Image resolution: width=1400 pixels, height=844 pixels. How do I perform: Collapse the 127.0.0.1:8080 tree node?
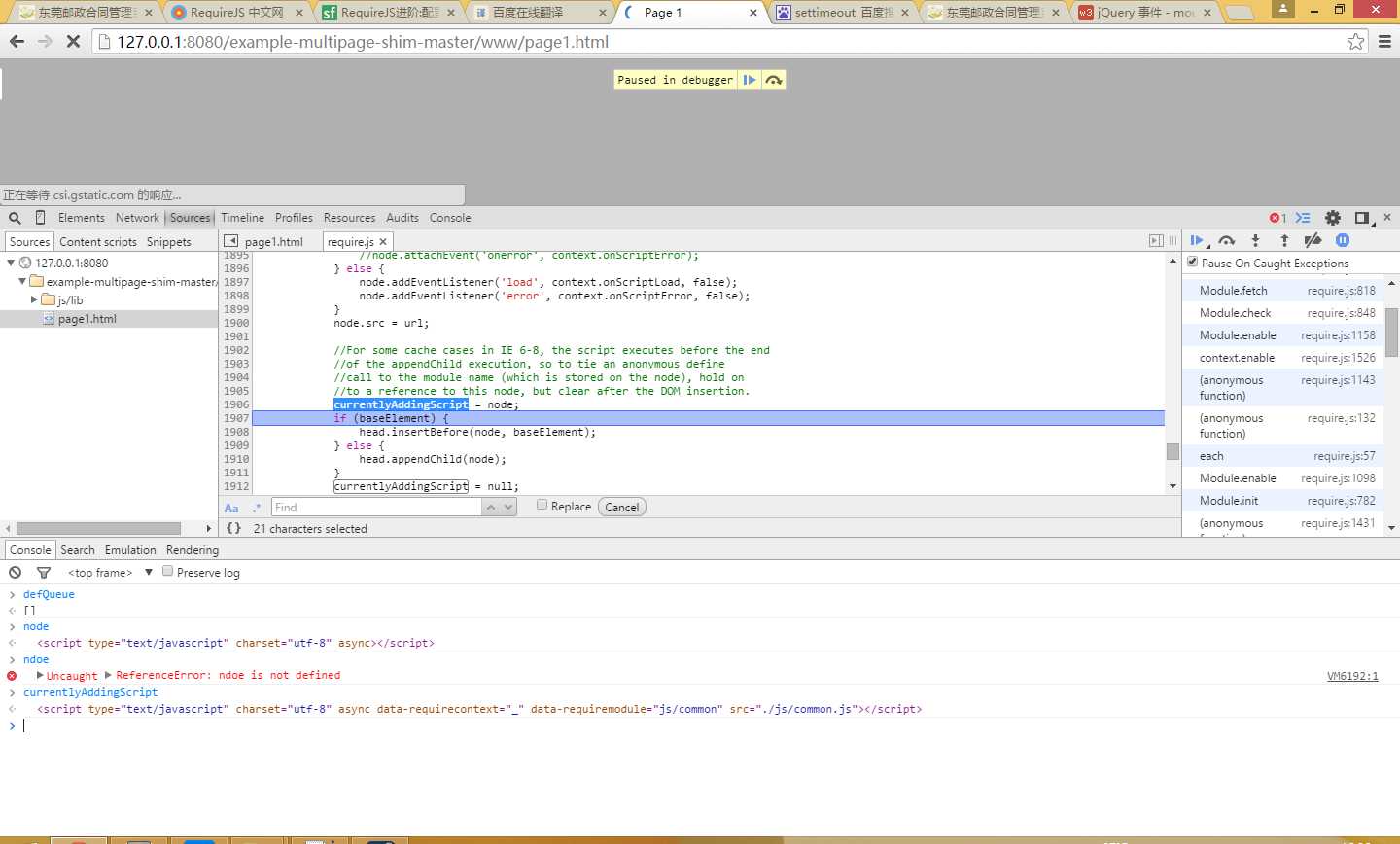tap(11, 263)
